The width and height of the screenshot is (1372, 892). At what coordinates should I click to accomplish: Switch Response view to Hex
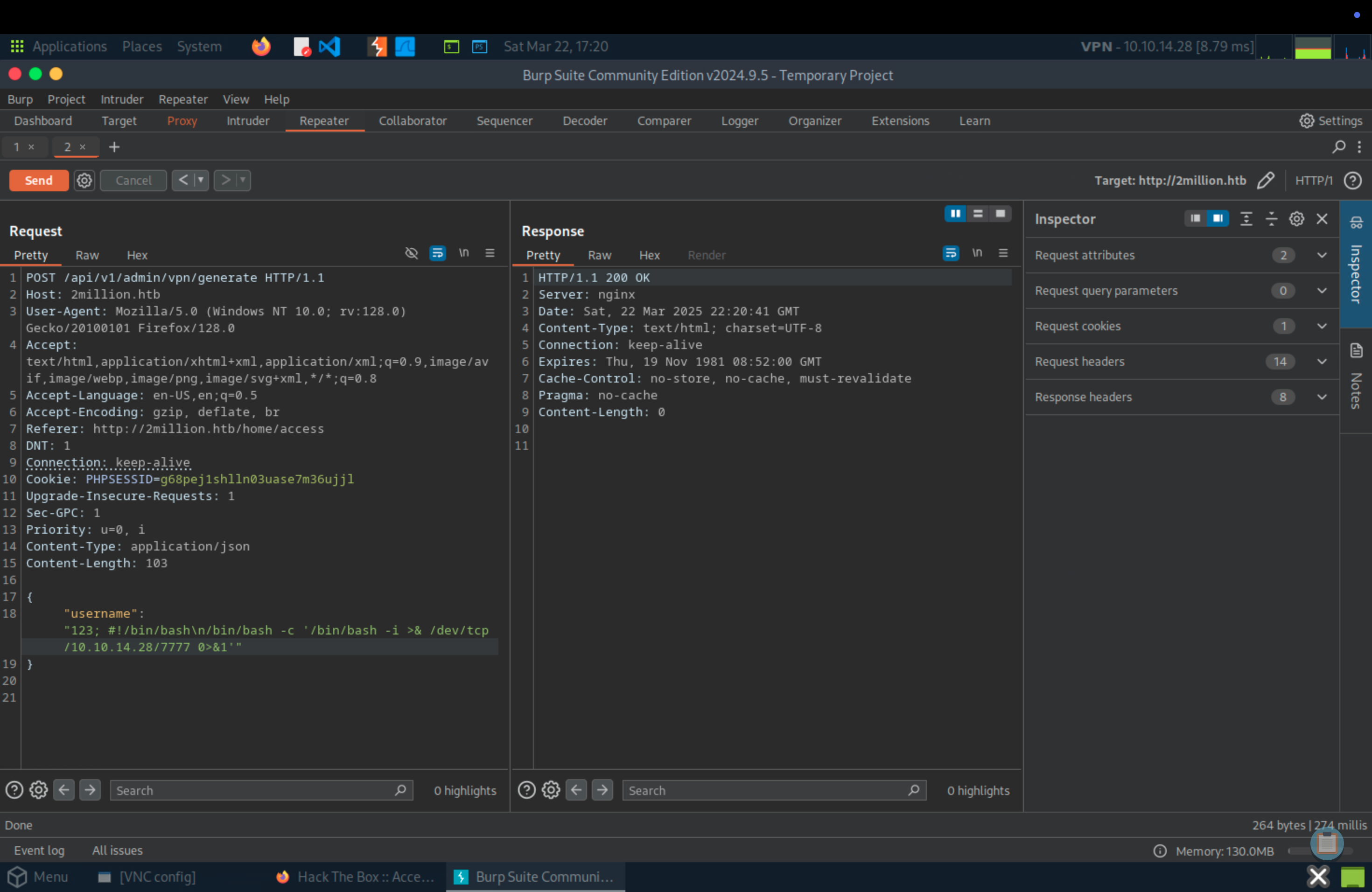point(649,255)
